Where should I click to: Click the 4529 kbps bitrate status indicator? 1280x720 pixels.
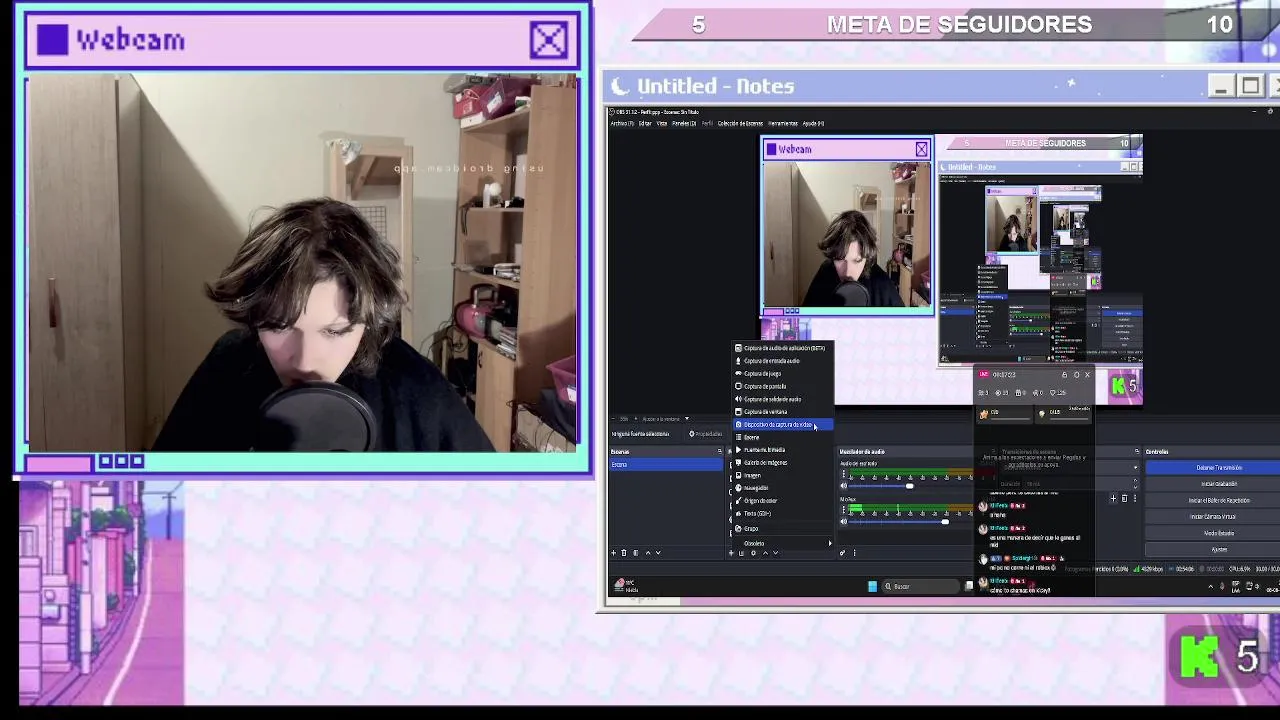click(x=1149, y=569)
